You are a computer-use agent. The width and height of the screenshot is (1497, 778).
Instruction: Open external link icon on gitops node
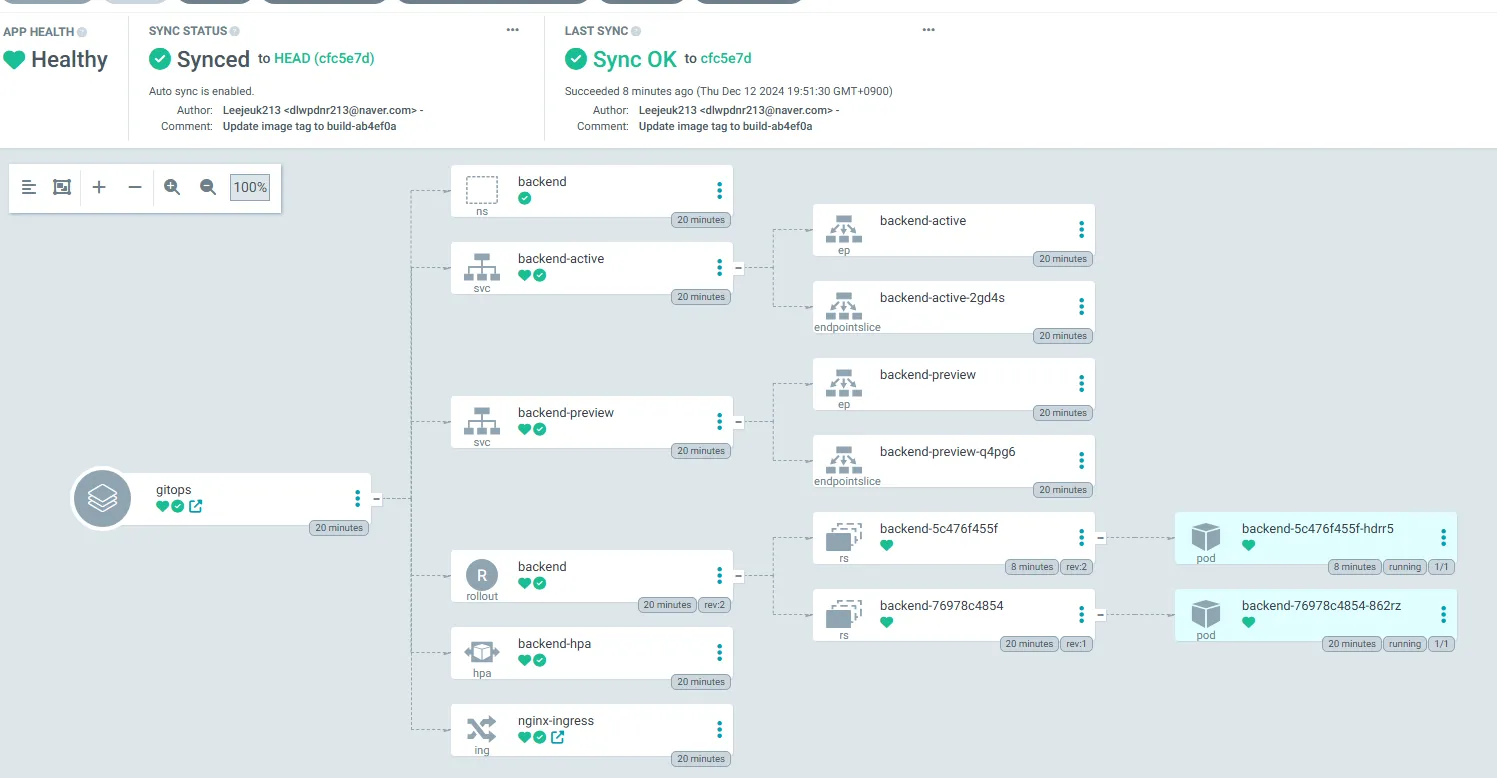[196, 506]
